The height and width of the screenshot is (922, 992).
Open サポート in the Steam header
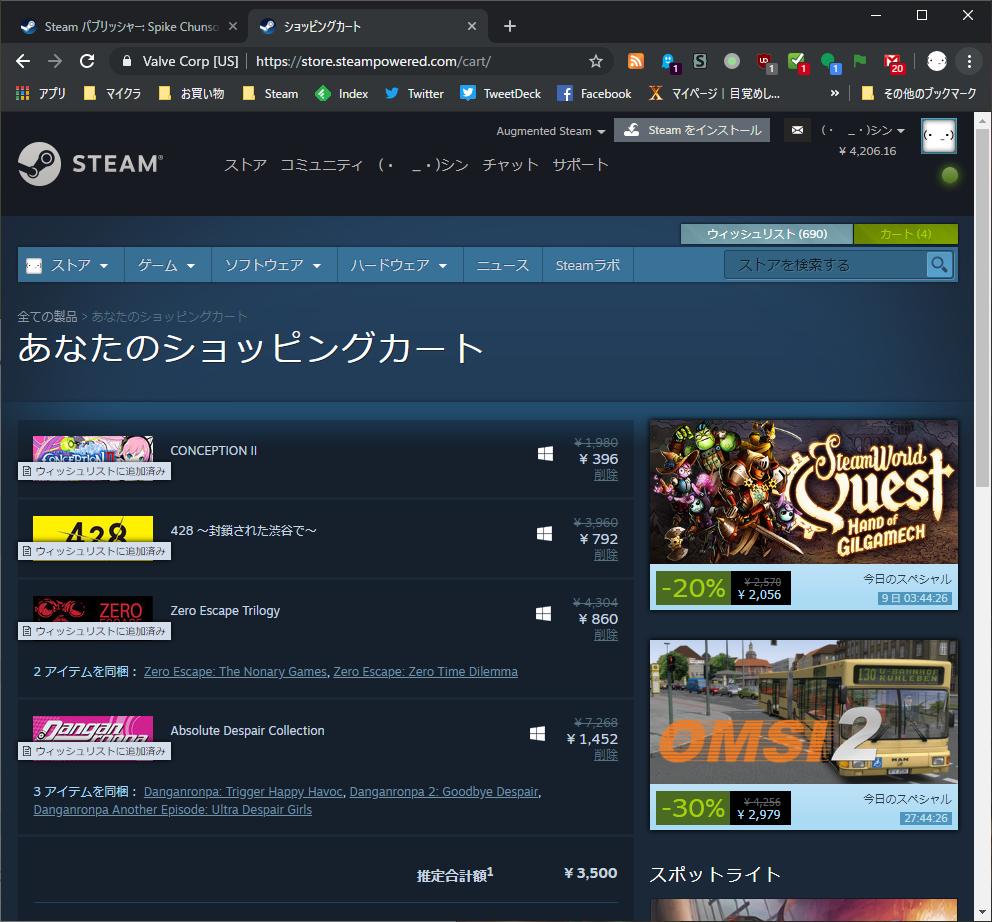580,165
